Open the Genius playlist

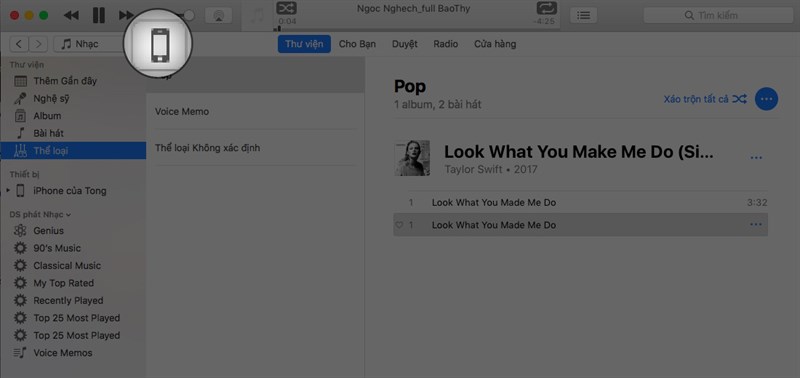(73, 231)
